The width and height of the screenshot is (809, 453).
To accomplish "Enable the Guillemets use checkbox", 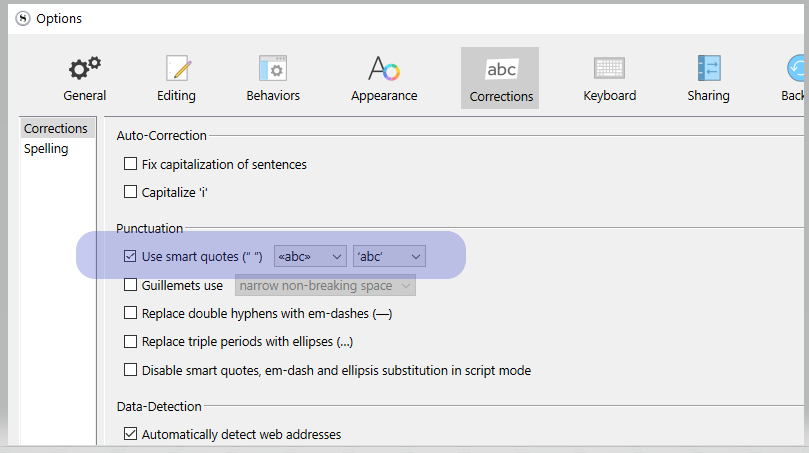I will 131,285.
